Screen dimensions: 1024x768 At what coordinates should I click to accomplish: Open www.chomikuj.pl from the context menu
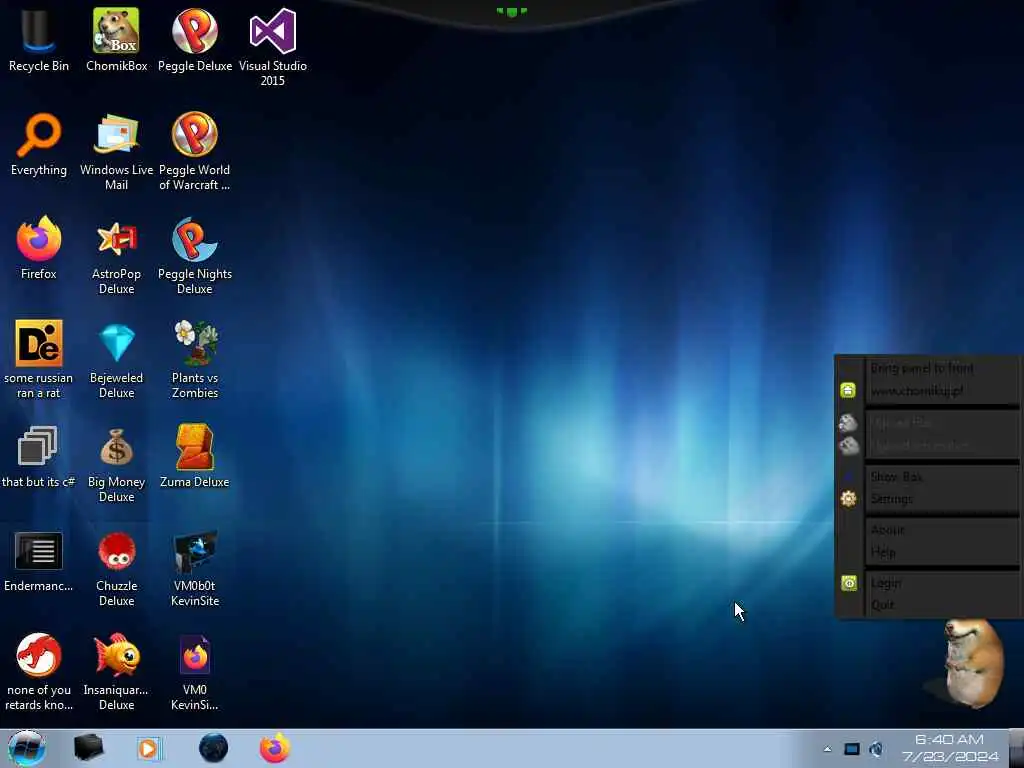tap(917, 391)
